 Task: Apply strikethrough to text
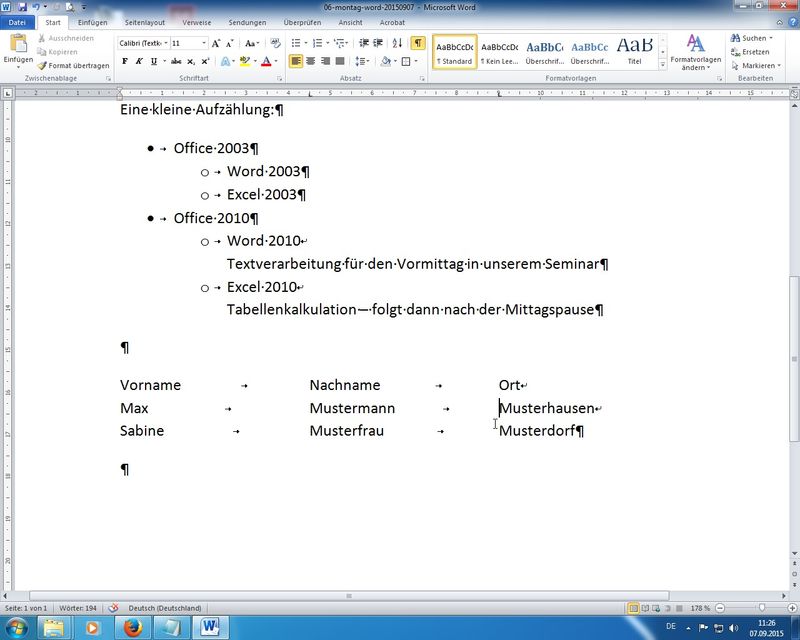(176, 61)
